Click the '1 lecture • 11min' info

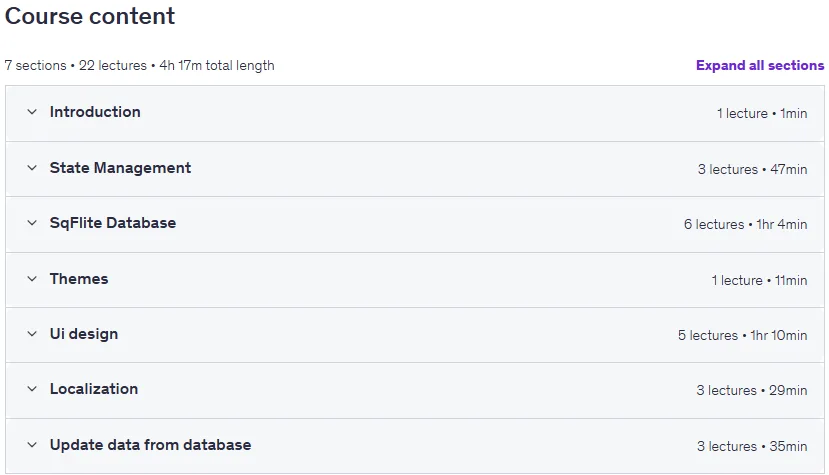[759, 280]
